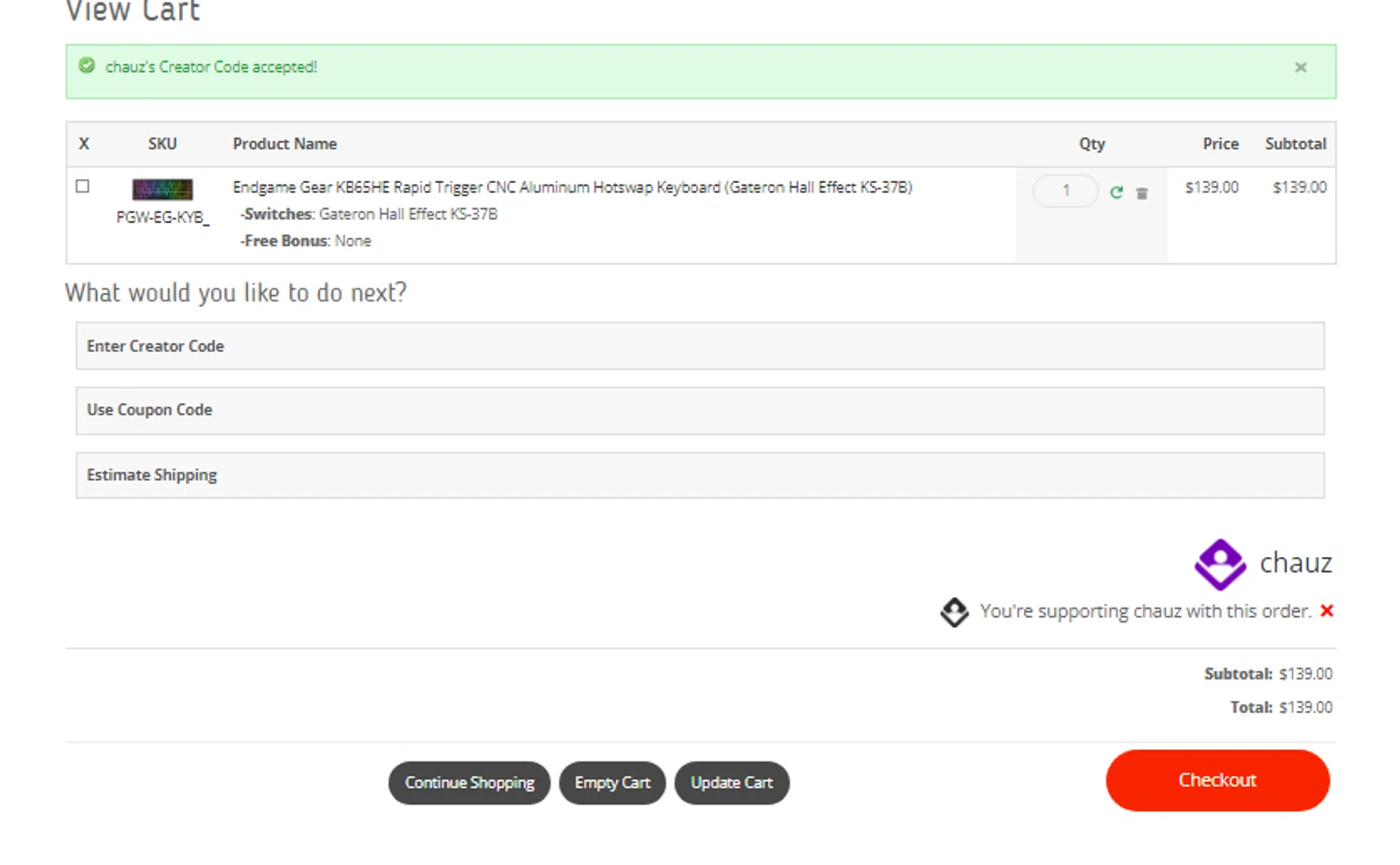This screenshot has width=1400, height=865.
Task: Click the SKU text PGW-EG-KYB_
Action: point(162,217)
